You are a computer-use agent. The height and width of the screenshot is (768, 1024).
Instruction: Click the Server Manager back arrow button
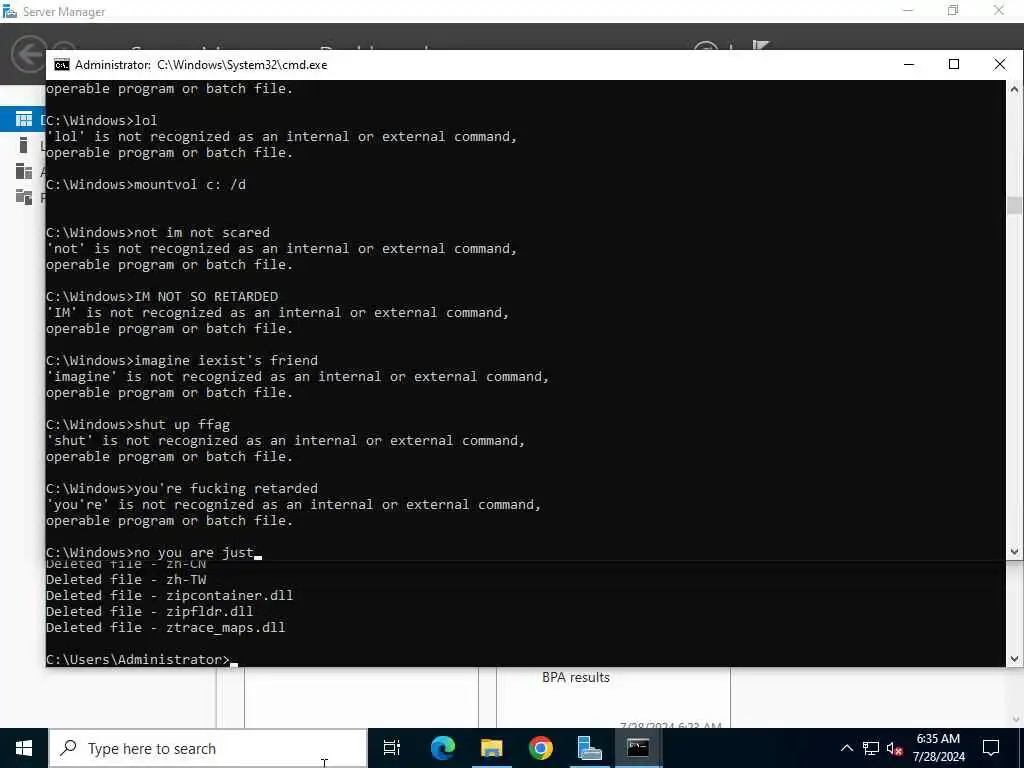point(29,54)
